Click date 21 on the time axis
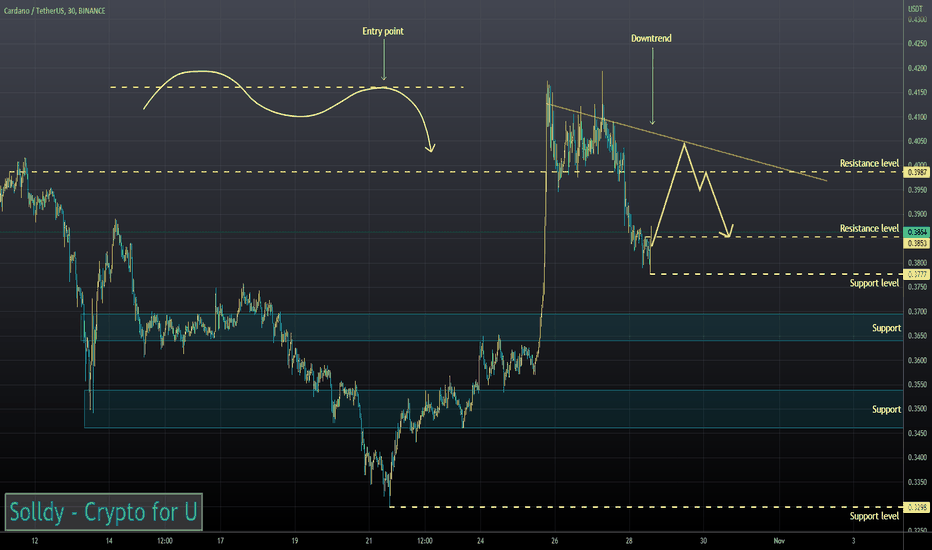This screenshot has height=550, width=932. pos(369,541)
